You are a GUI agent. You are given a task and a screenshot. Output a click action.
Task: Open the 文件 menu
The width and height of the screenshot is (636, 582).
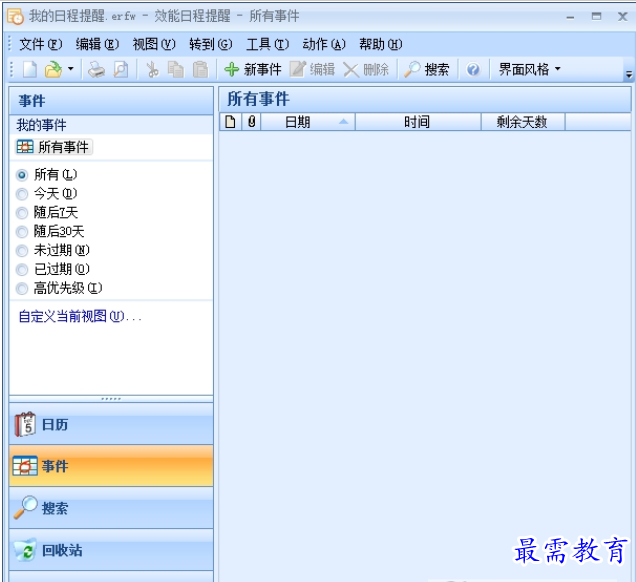(x=40, y=44)
